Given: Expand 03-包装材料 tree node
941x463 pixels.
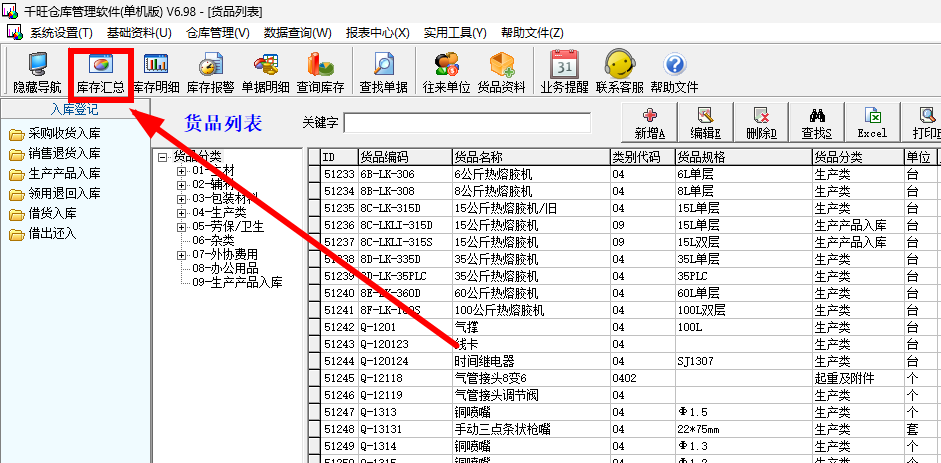Looking at the screenshot, I should click(x=182, y=199).
